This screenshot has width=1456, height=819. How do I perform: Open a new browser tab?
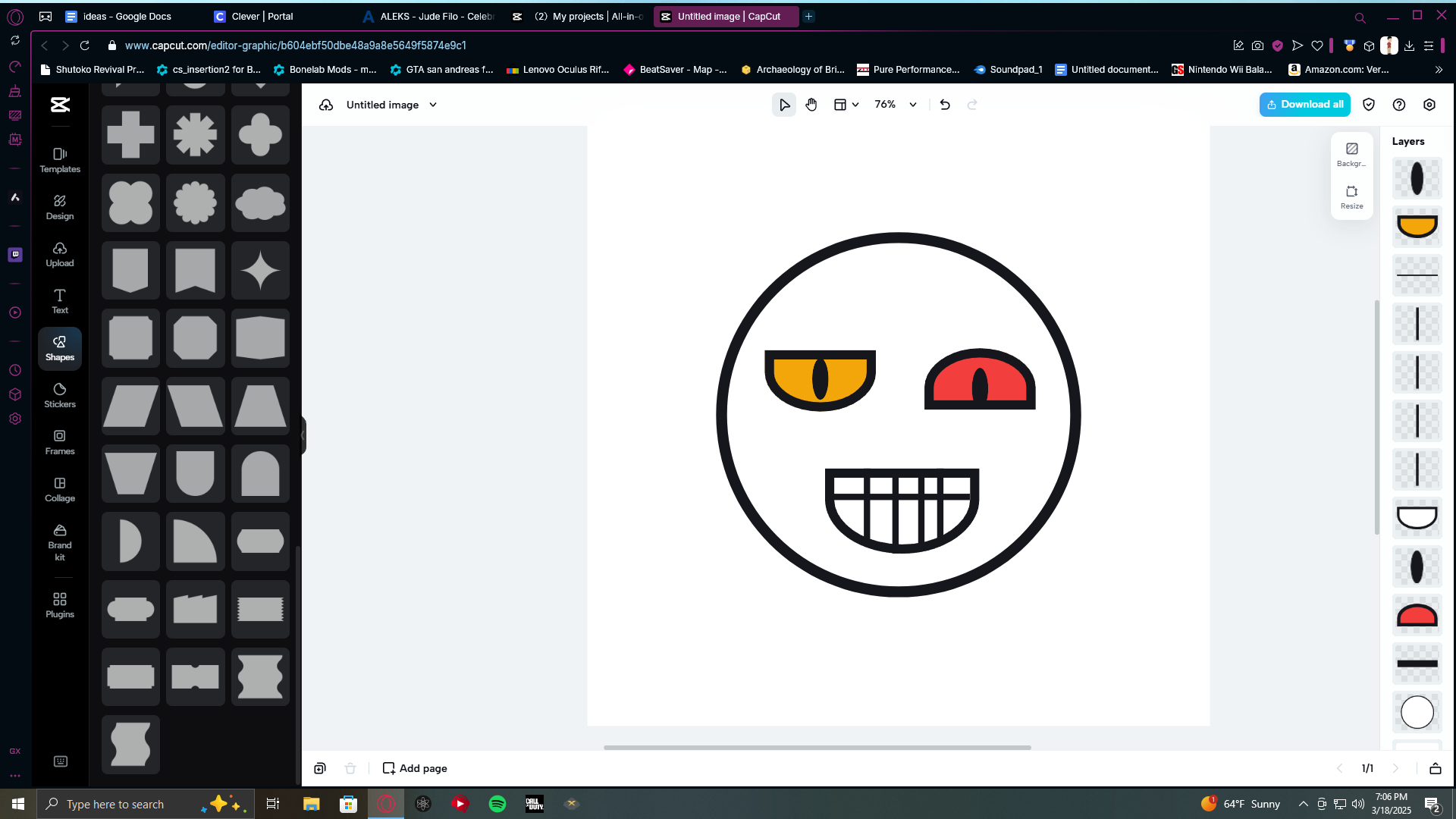click(809, 16)
